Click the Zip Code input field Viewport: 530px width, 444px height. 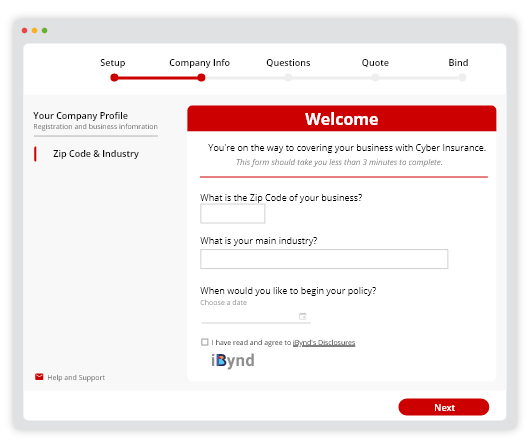coord(233,214)
